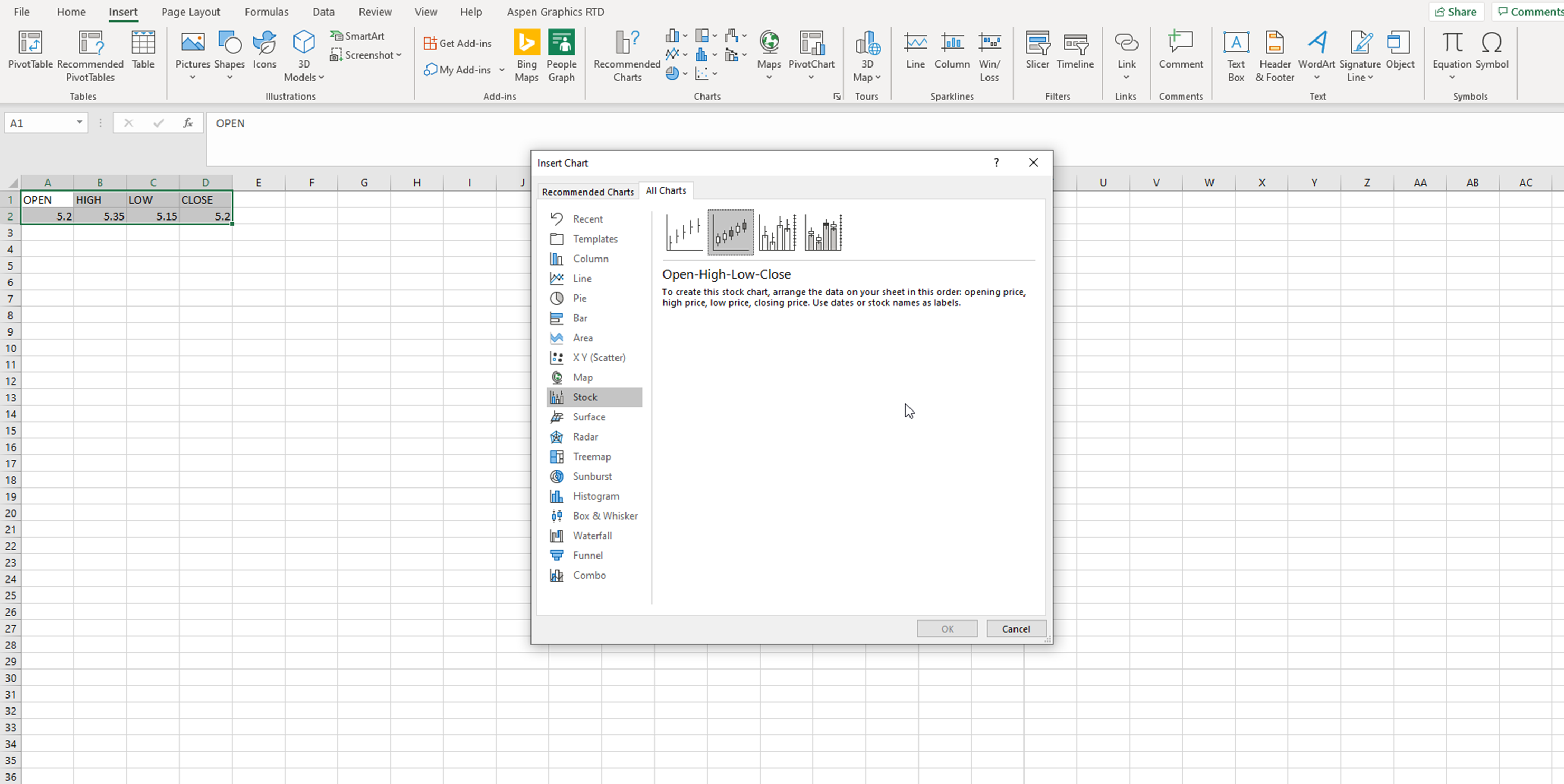1564x784 pixels.
Task: Expand the Name Box dropdown arrow
Action: [x=79, y=122]
